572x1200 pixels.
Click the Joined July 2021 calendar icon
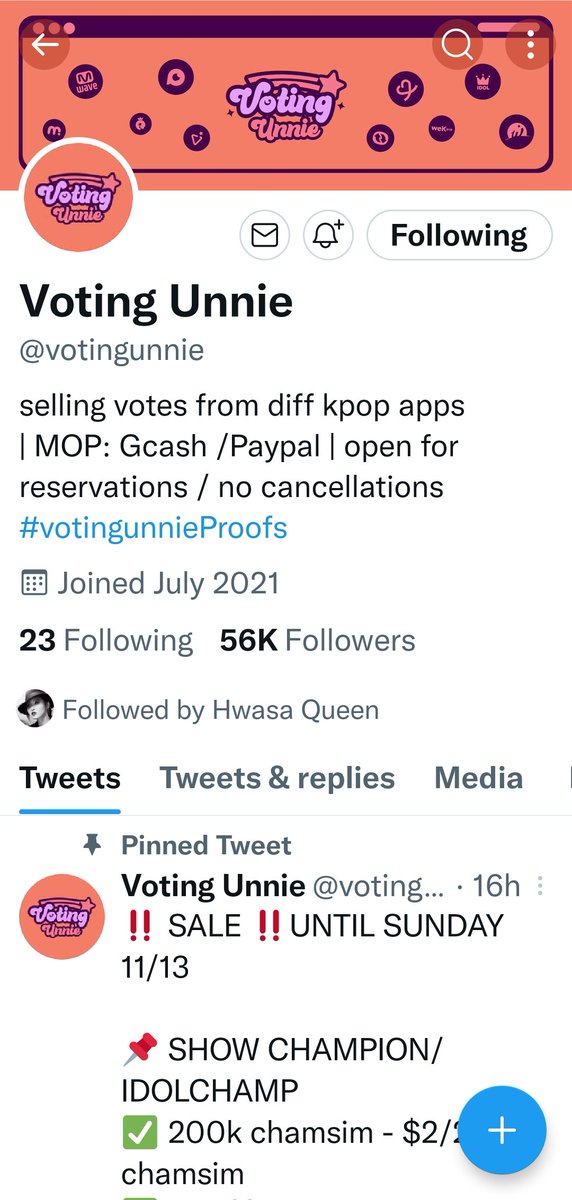pyautogui.click(x=34, y=583)
